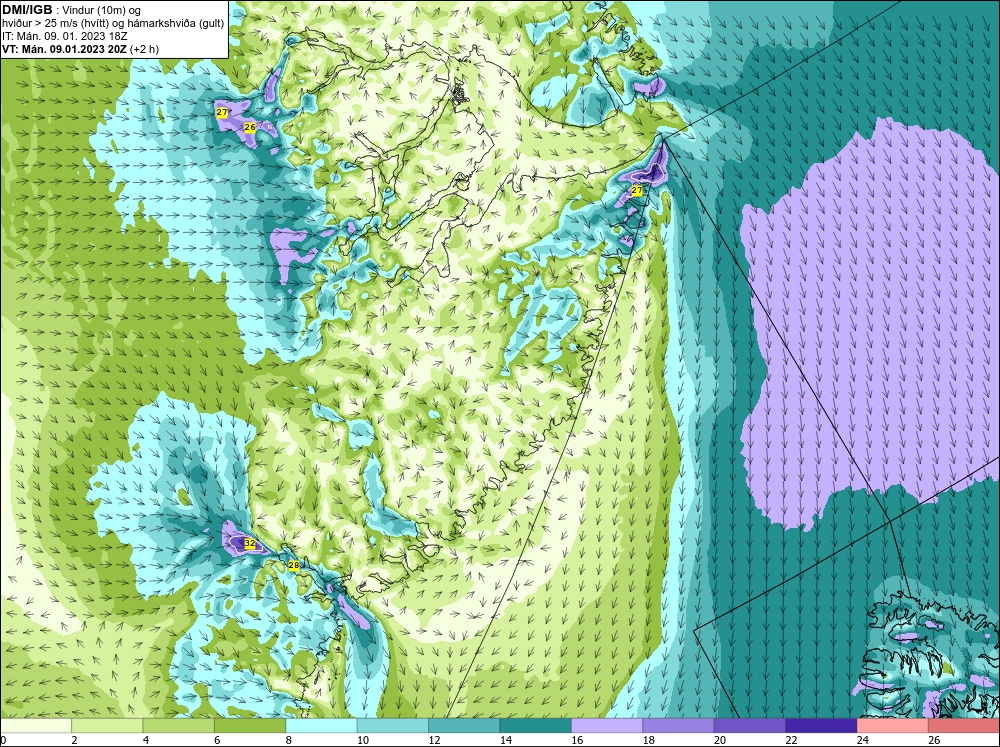Click the legend scale number 24
Screen dimensions: 1000x747
(x=863, y=740)
